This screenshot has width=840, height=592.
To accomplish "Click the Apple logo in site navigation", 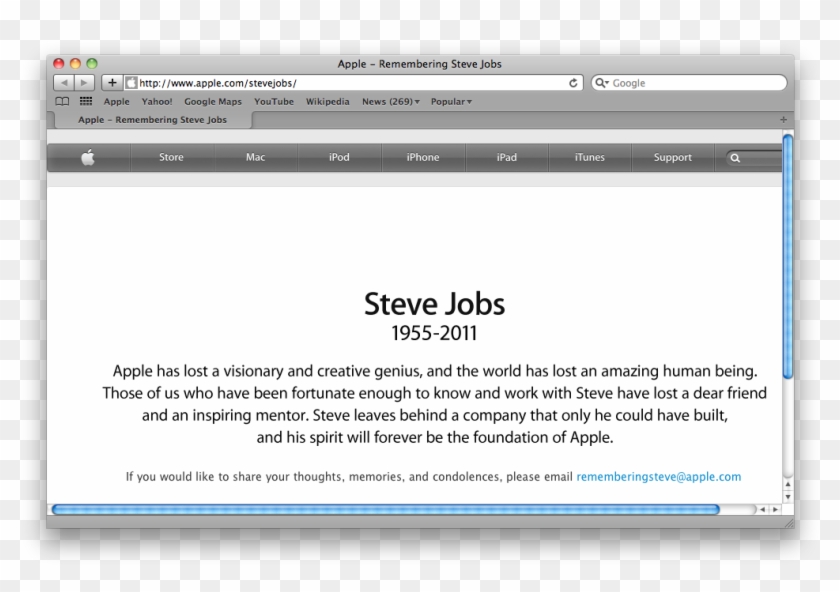I will tap(88, 157).
